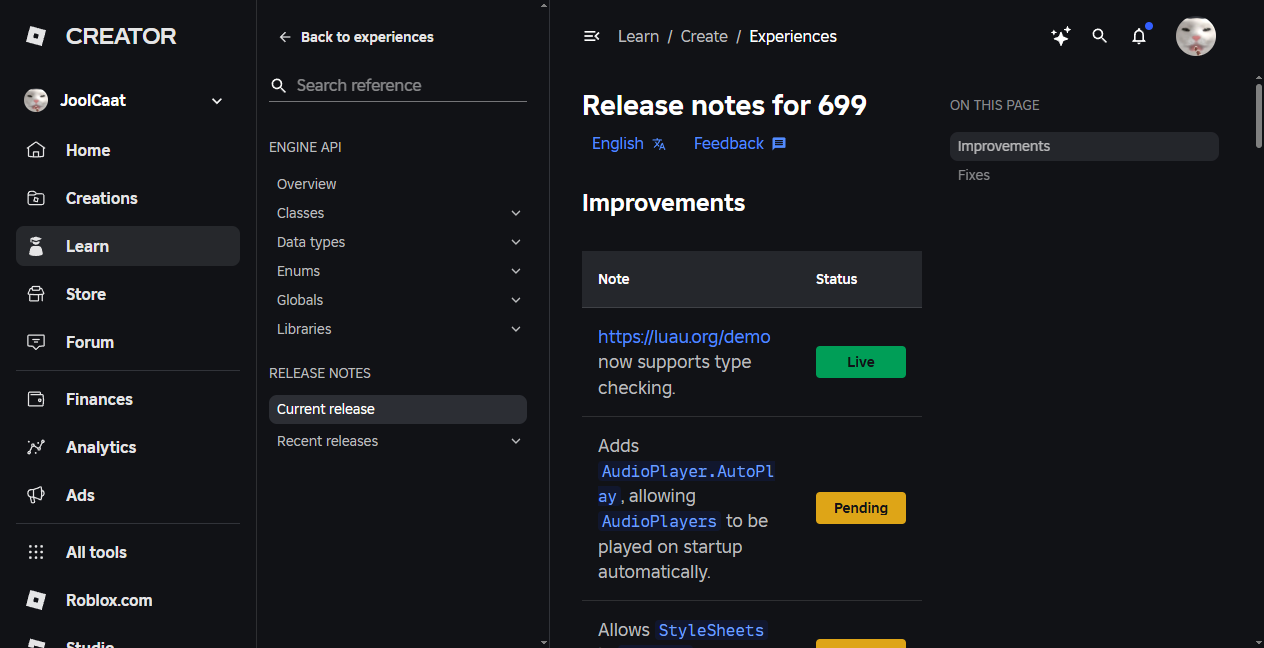Click the Release notes for 699 heading
1264x648 pixels.
pos(724,105)
